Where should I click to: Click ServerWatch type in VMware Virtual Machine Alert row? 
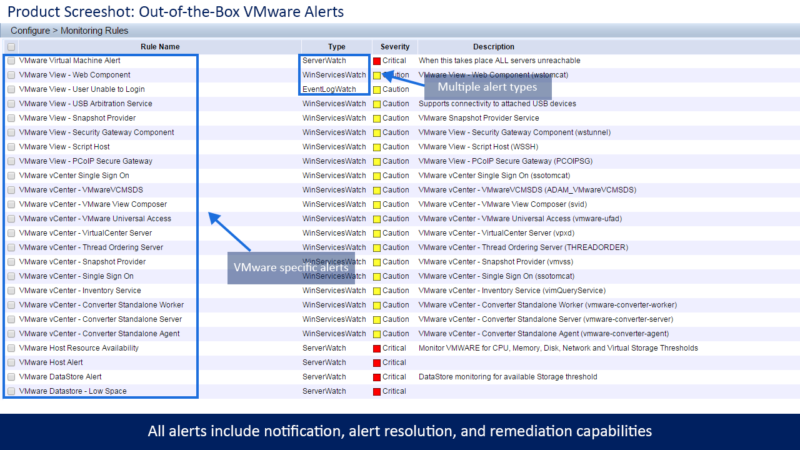pos(324,60)
